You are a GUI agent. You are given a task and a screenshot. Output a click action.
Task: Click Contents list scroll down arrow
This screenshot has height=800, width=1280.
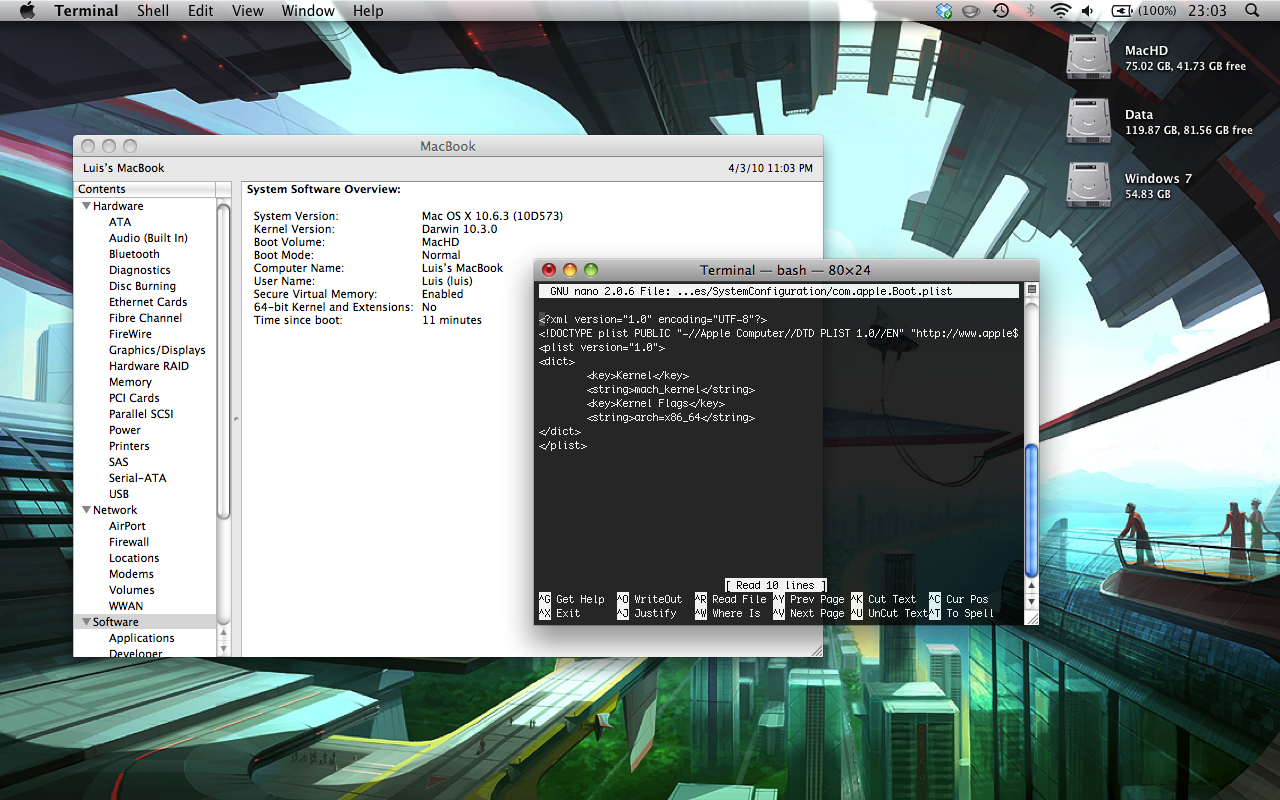point(224,650)
